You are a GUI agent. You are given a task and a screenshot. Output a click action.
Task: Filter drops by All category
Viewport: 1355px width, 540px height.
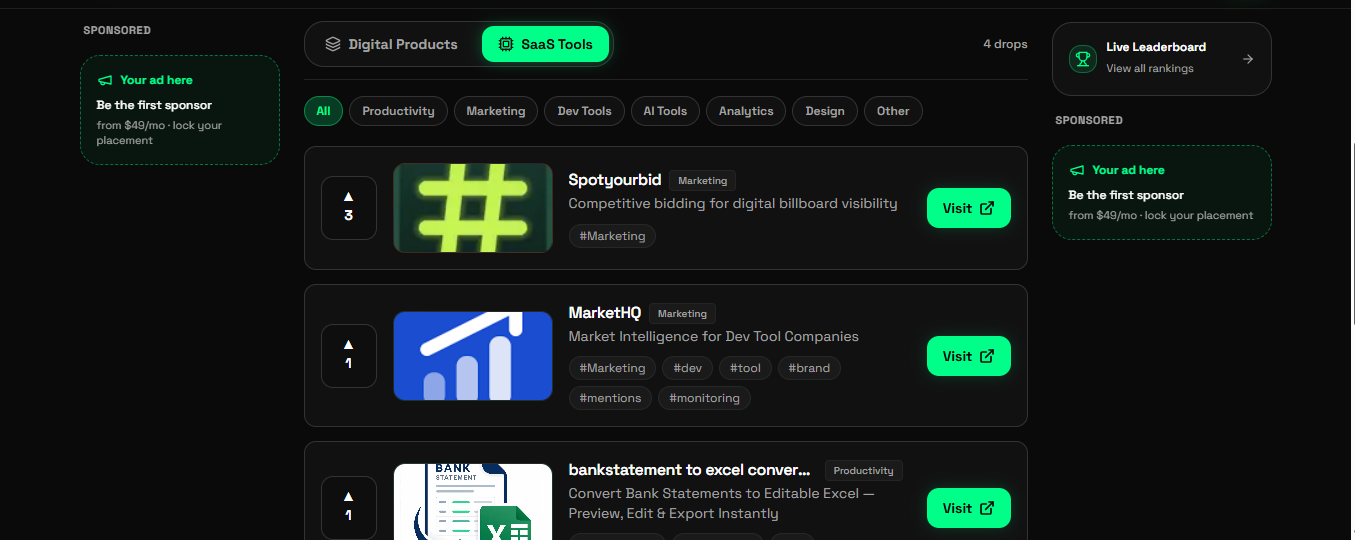[323, 111]
